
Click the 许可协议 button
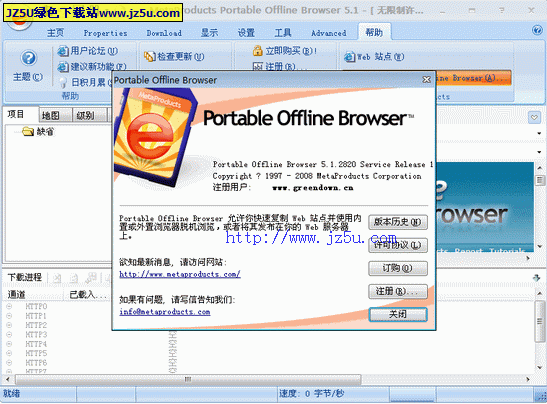coord(398,245)
